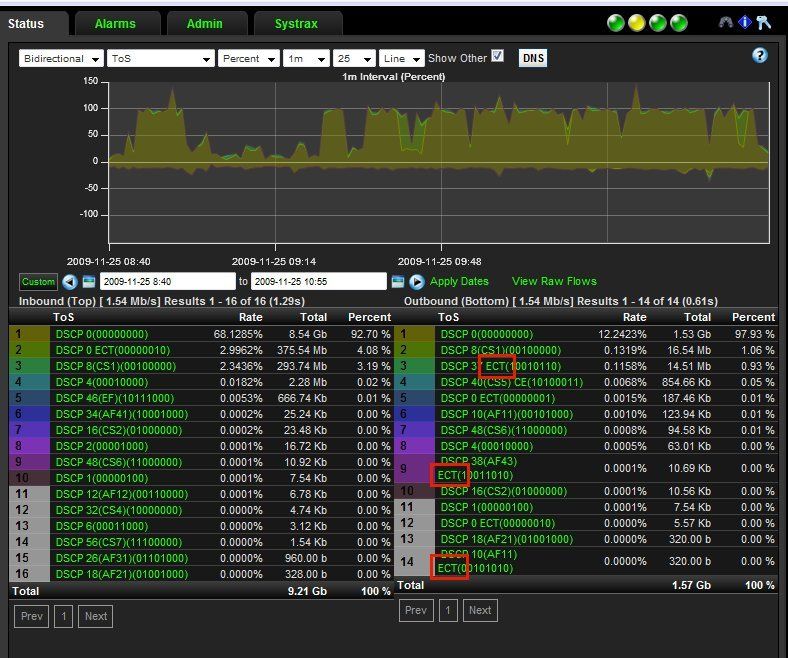Click the third status light
The height and width of the screenshot is (658, 788).
pos(658,23)
